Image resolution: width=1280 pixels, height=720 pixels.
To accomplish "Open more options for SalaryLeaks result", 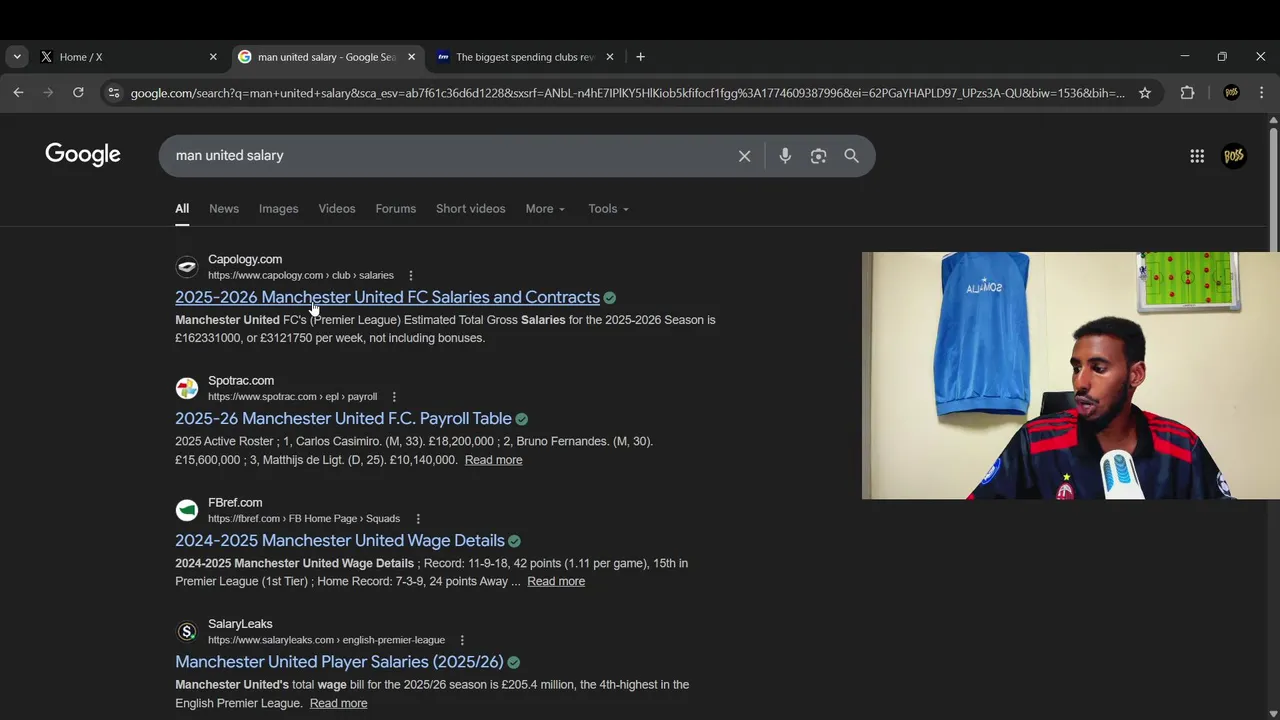I will click(462, 640).
